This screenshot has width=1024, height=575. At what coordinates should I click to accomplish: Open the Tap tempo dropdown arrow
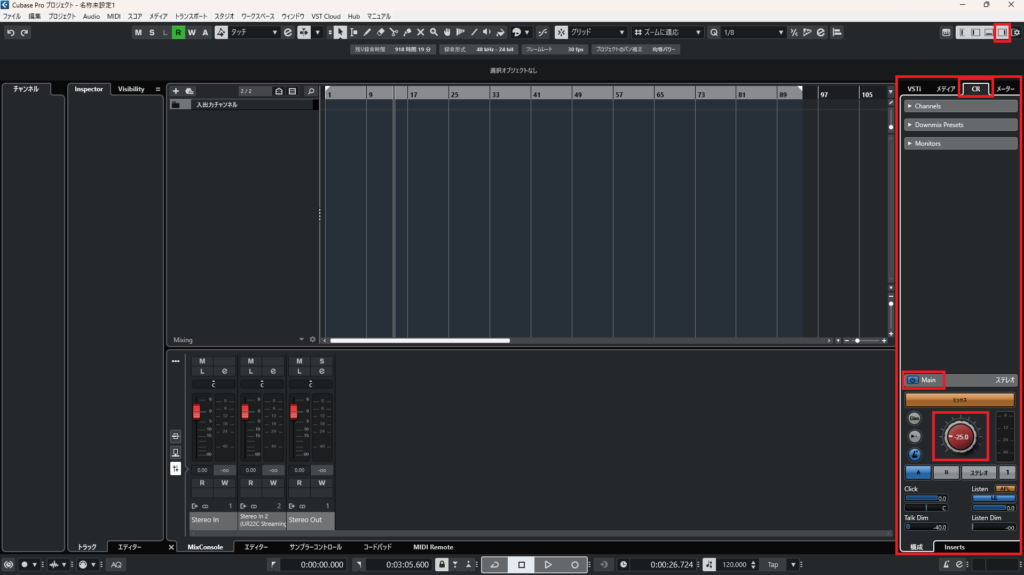coord(793,565)
